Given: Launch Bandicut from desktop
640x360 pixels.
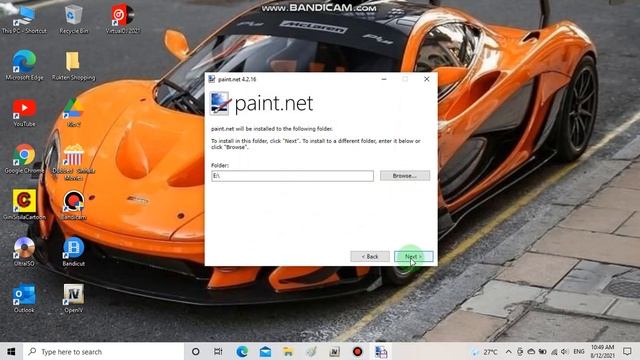Looking at the screenshot, I should tap(73, 251).
